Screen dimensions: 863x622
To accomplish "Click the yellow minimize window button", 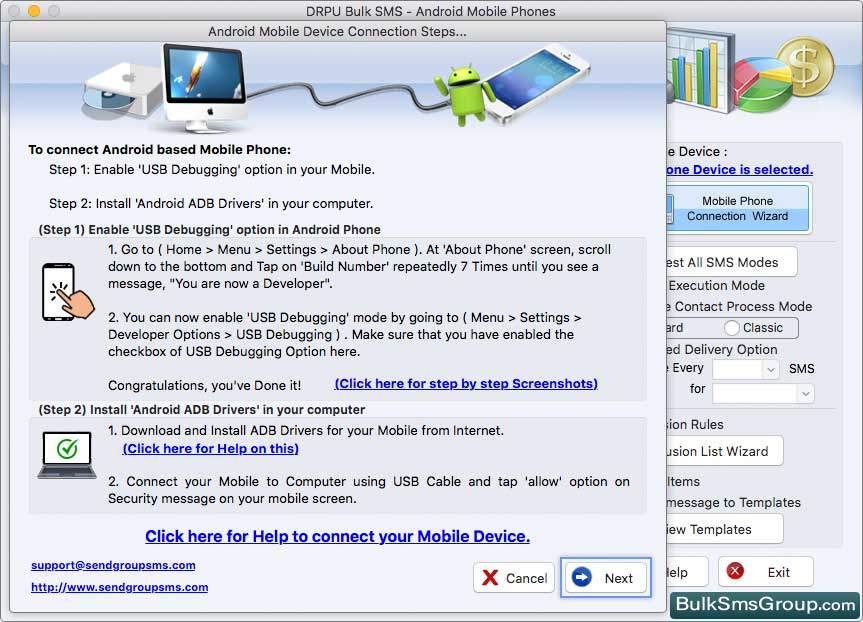I will pyautogui.click(x=34, y=11).
